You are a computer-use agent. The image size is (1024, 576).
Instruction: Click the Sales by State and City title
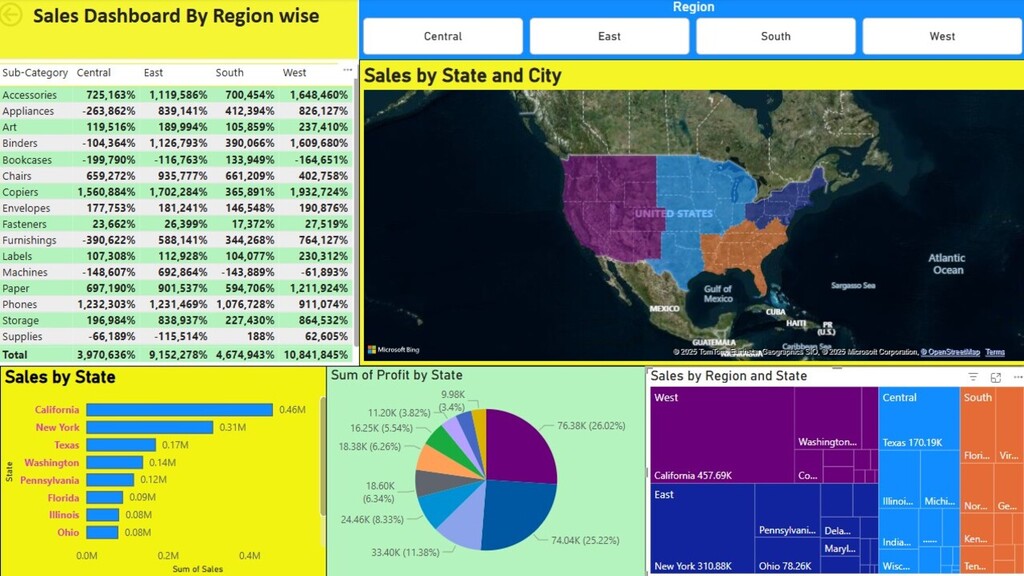(x=462, y=75)
